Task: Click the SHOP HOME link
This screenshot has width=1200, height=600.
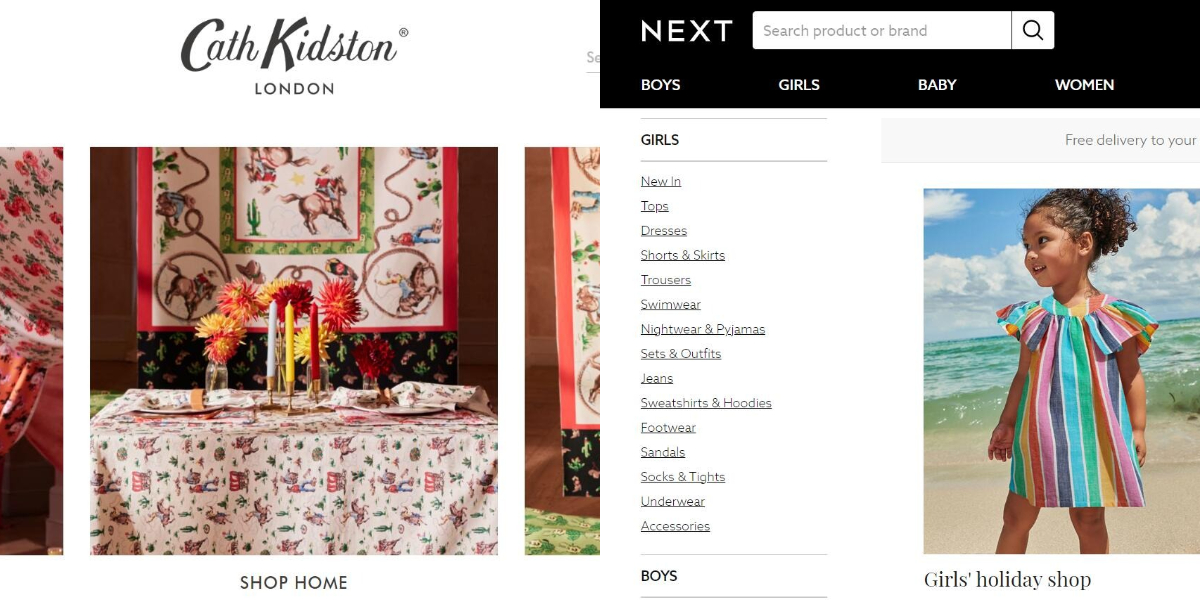Action: (x=294, y=583)
